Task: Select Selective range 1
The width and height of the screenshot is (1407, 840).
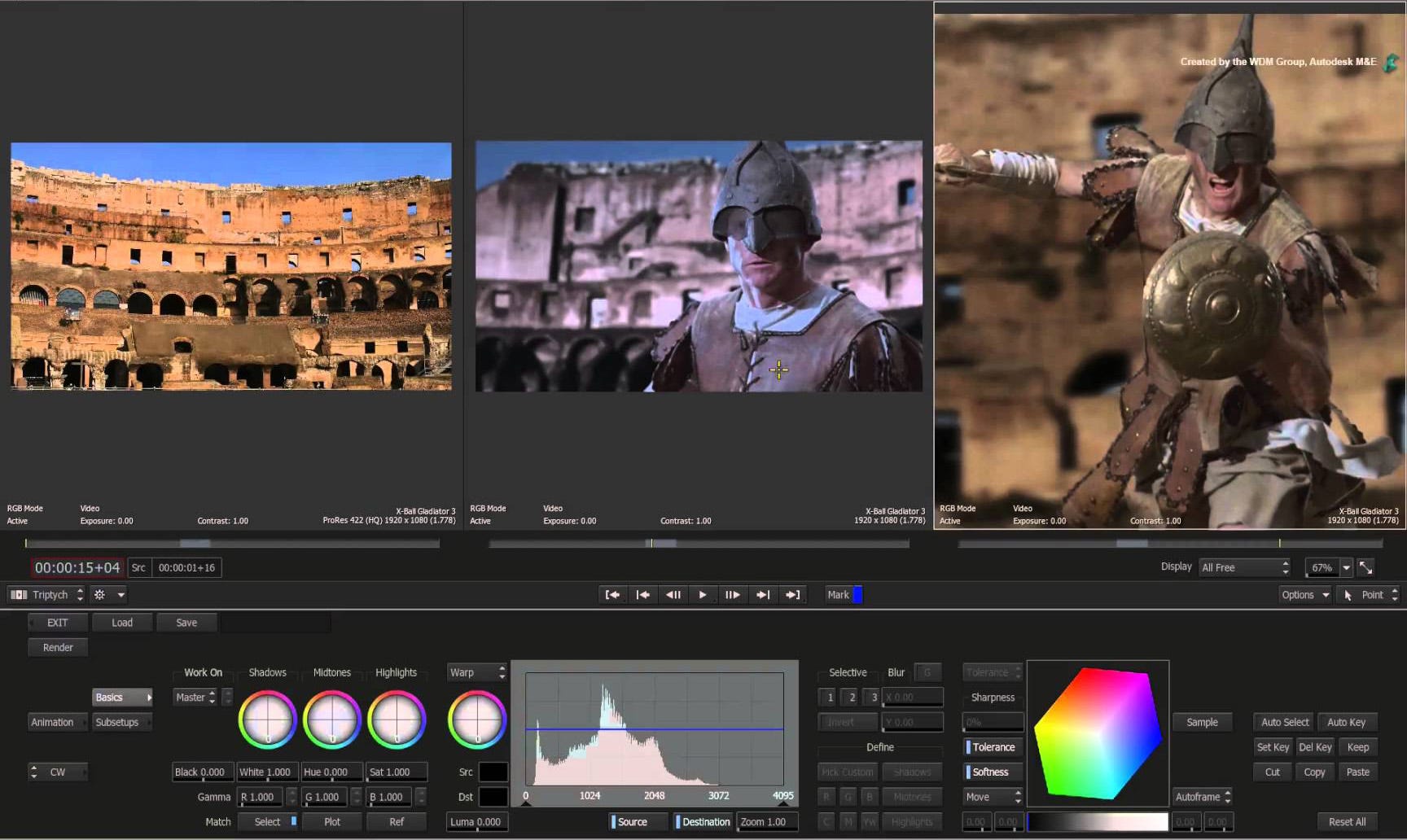Action: (x=830, y=698)
